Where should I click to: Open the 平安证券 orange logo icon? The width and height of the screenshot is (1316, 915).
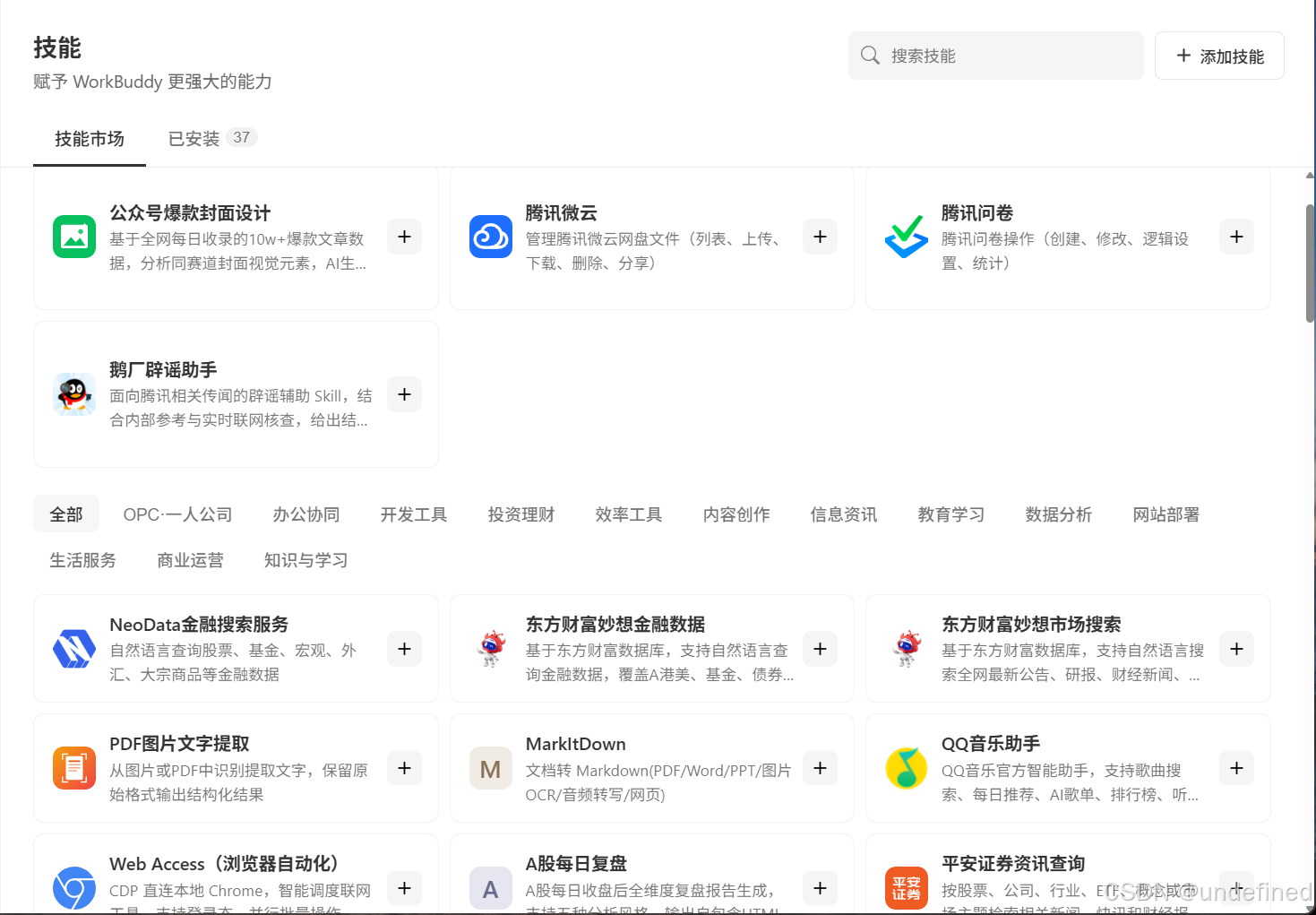pyautogui.click(x=907, y=888)
